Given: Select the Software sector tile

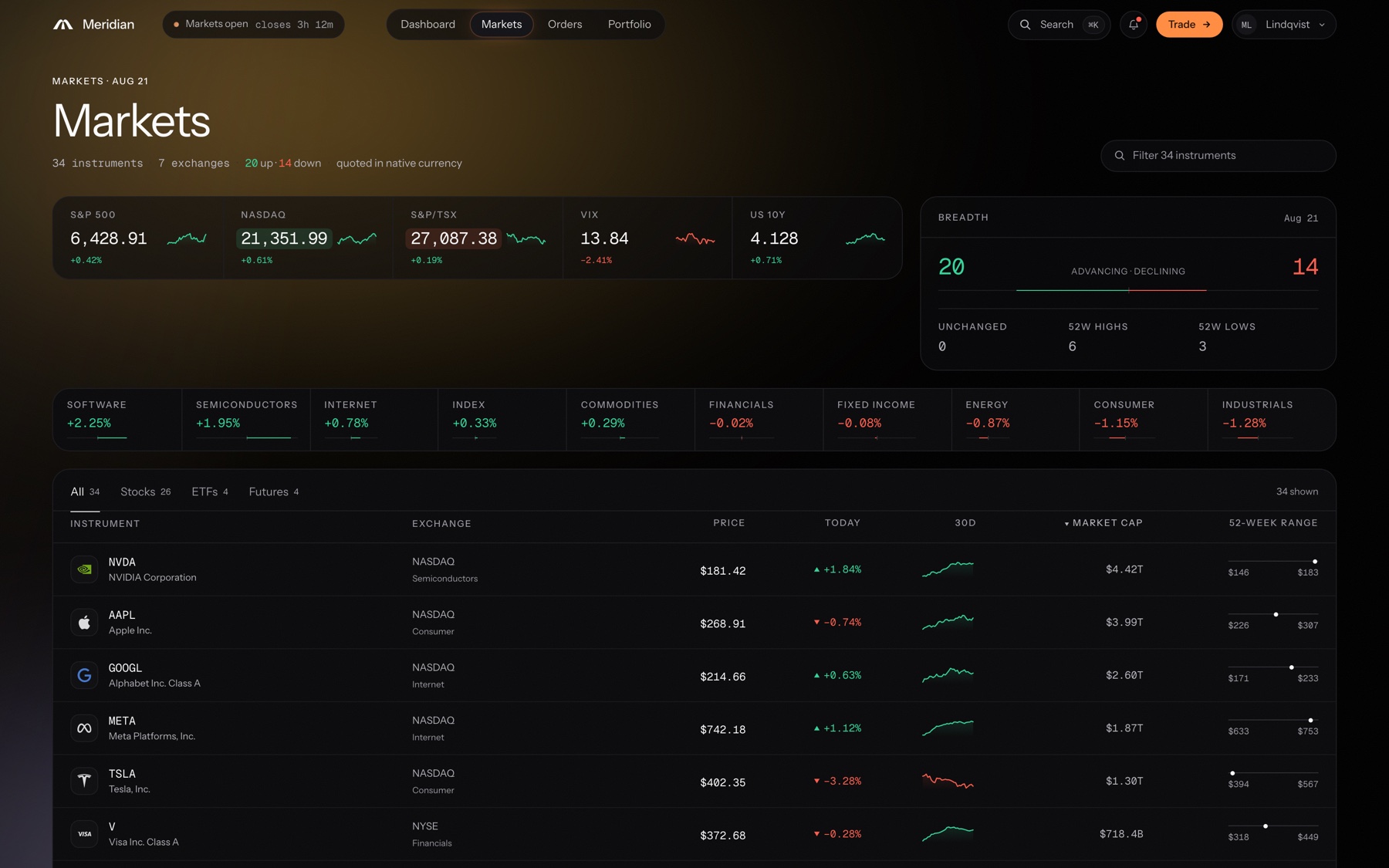Looking at the screenshot, I should (x=117, y=420).
